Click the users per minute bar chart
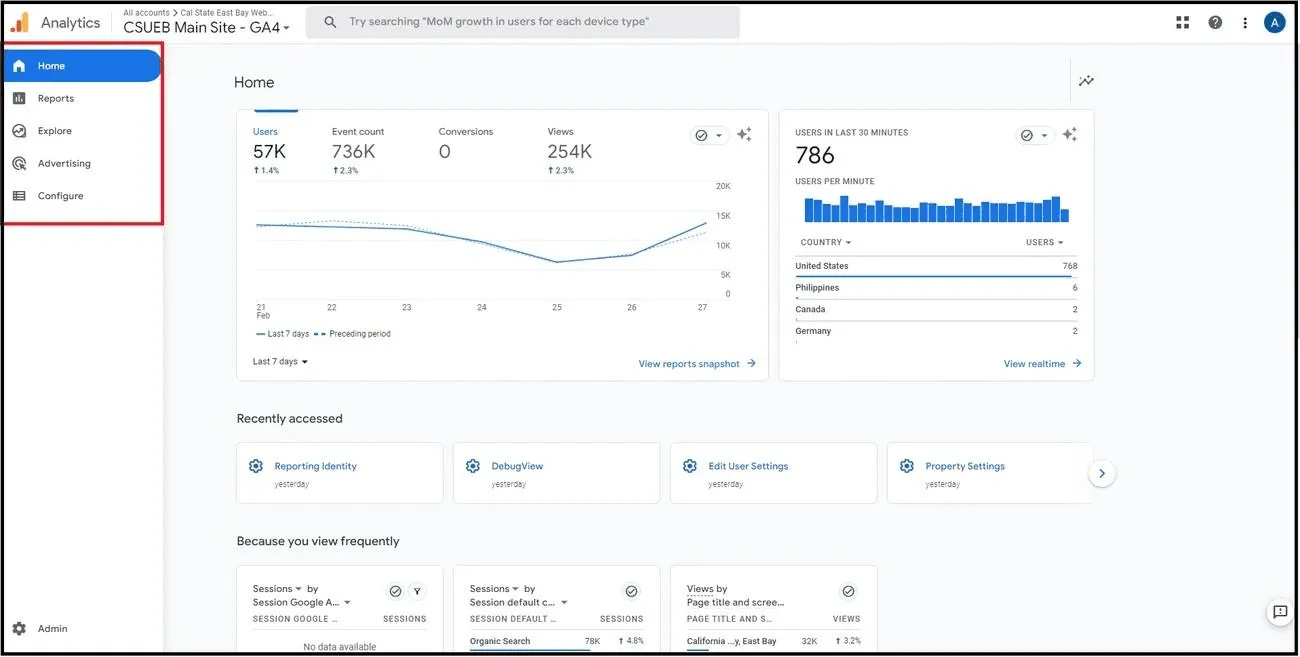This screenshot has width=1300, height=657. click(936, 208)
